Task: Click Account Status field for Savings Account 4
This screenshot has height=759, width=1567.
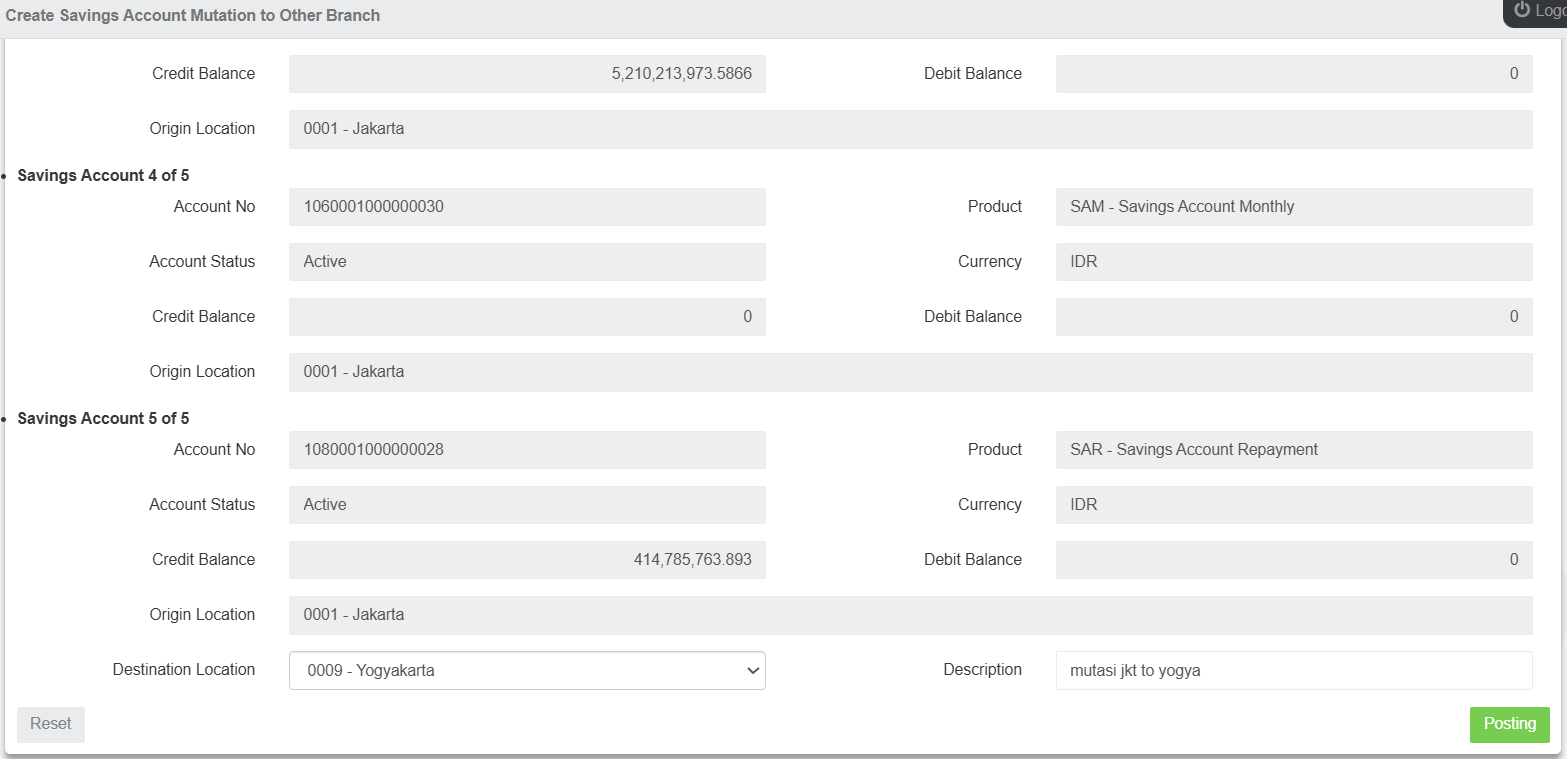Action: [527, 262]
